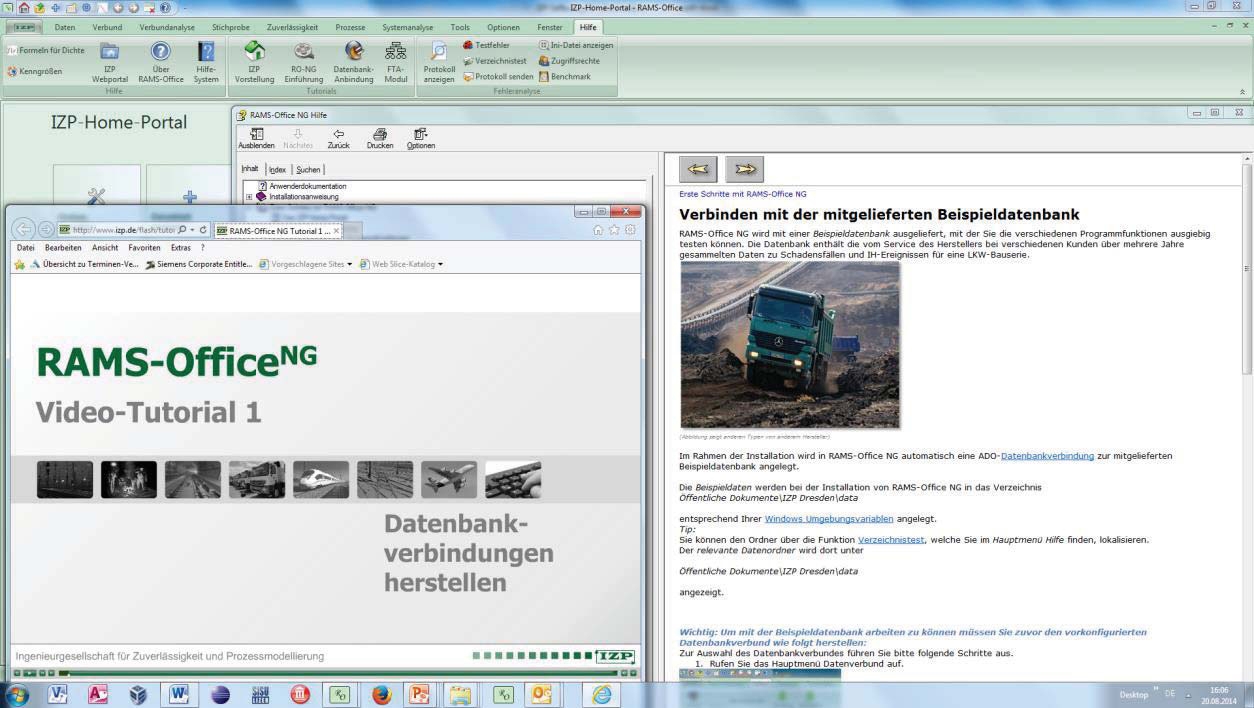Viewport: 1254px width, 708px height.
Task: Open the Verbundanalyse ribbon tab
Action: pos(167,27)
